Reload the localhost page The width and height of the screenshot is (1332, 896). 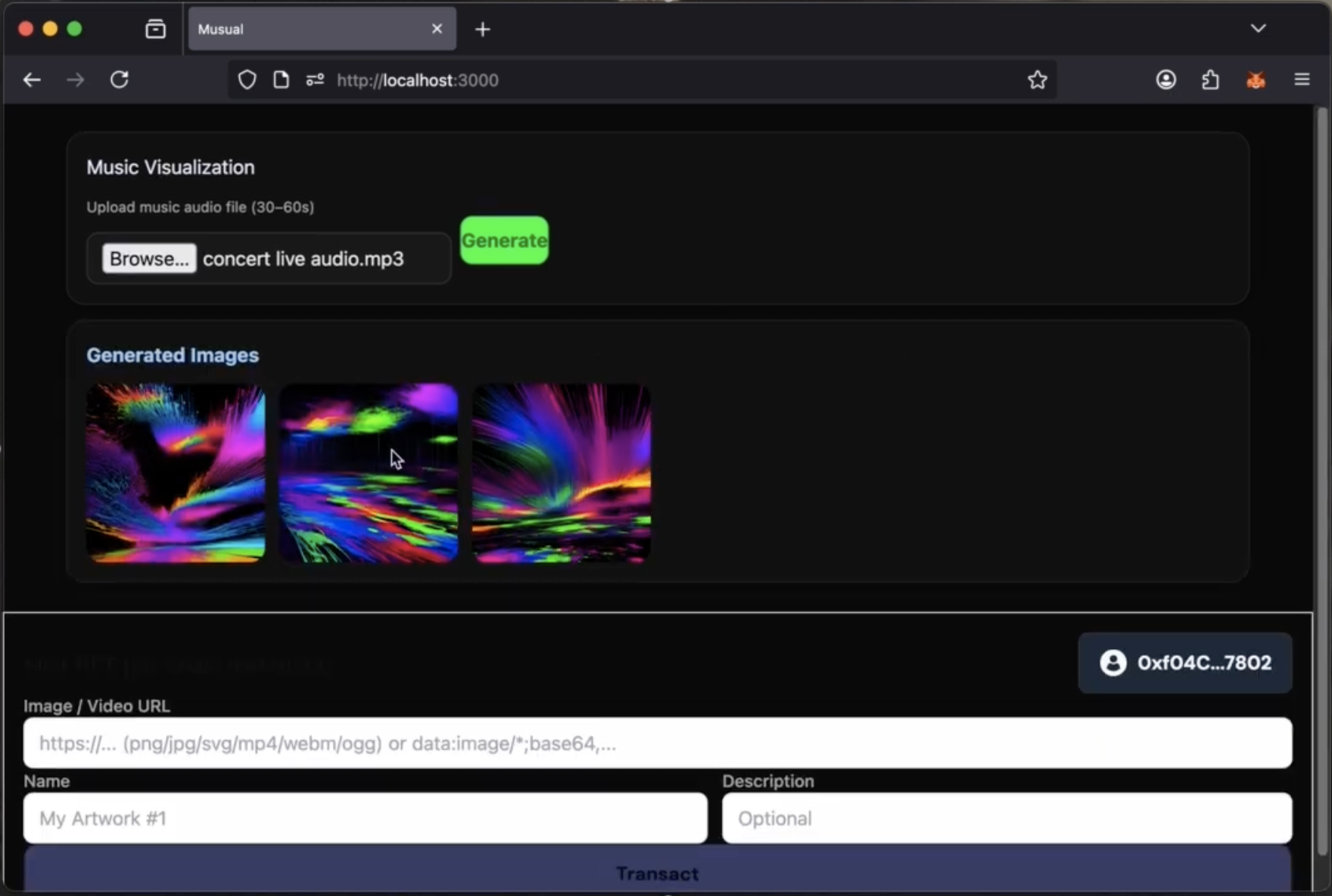click(120, 80)
